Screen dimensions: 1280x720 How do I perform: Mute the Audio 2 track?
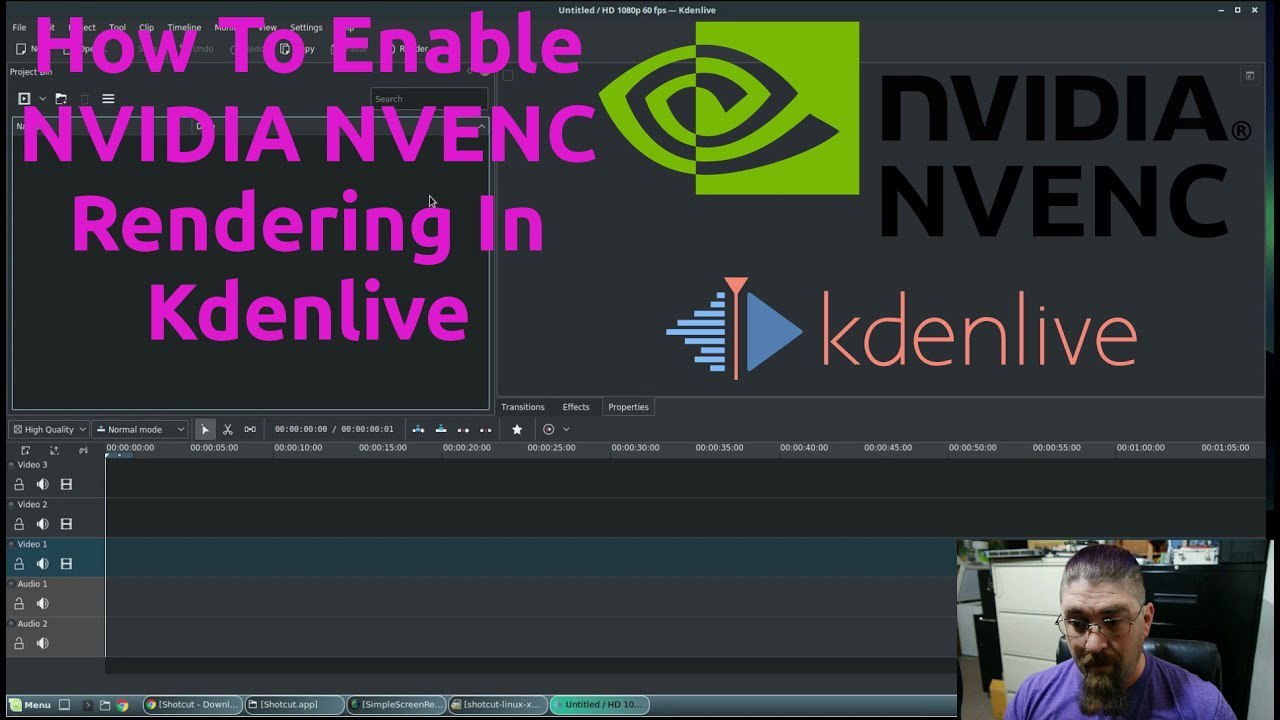pyautogui.click(x=42, y=643)
